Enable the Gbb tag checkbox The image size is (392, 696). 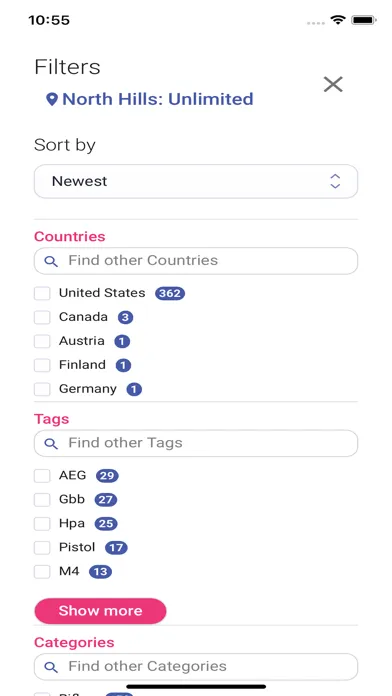tap(42, 500)
